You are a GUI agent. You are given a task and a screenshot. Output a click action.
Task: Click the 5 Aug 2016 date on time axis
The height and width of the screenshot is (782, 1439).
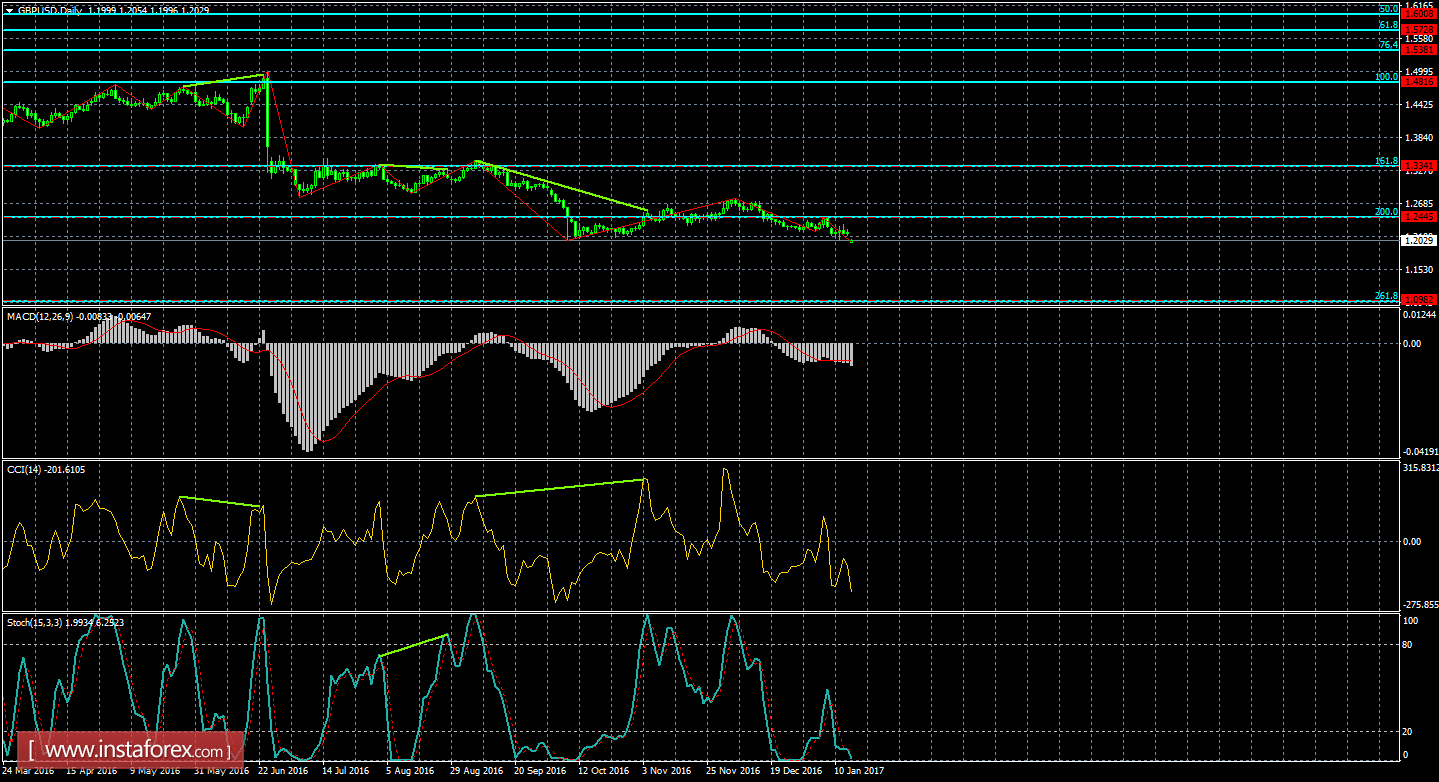[409, 771]
